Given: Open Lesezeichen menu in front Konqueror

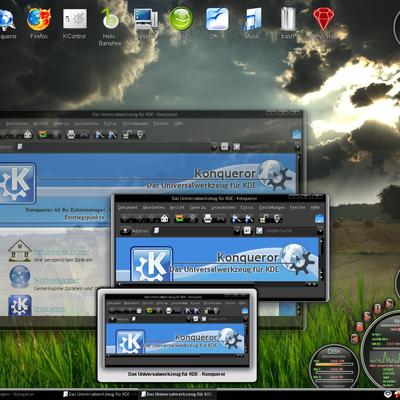Looking at the screenshot, I should point(223,208).
